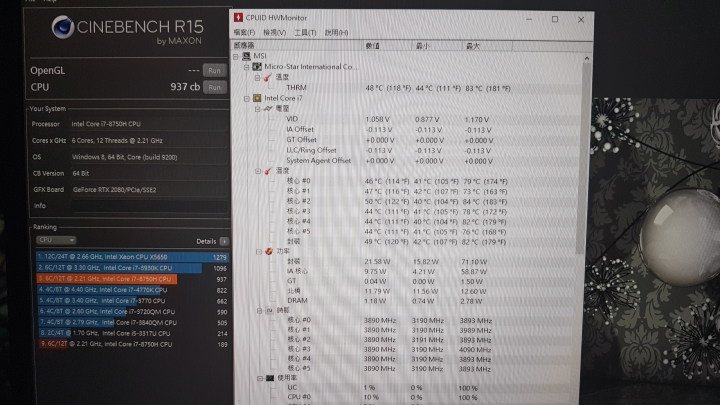Click the Sensor column header in HWMonitor
720x405 pixels.
point(297,45)
